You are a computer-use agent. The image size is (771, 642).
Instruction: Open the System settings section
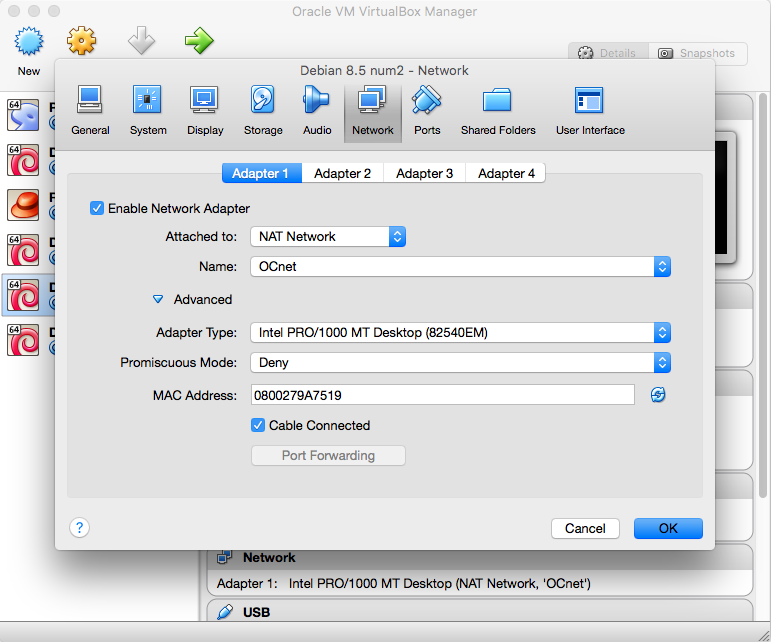pyautogui.click(x=148, y=111)
